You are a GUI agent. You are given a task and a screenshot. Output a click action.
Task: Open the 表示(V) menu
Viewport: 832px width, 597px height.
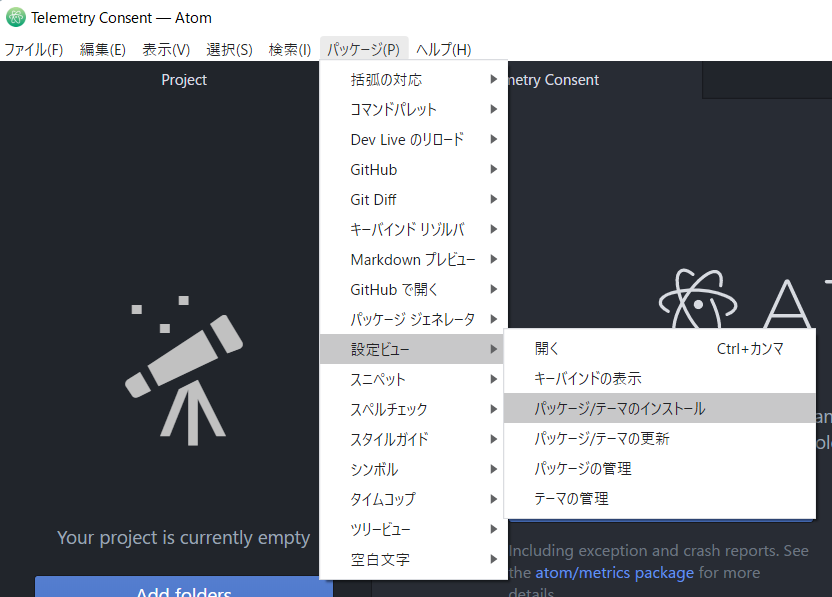click(x=166, y=49)
